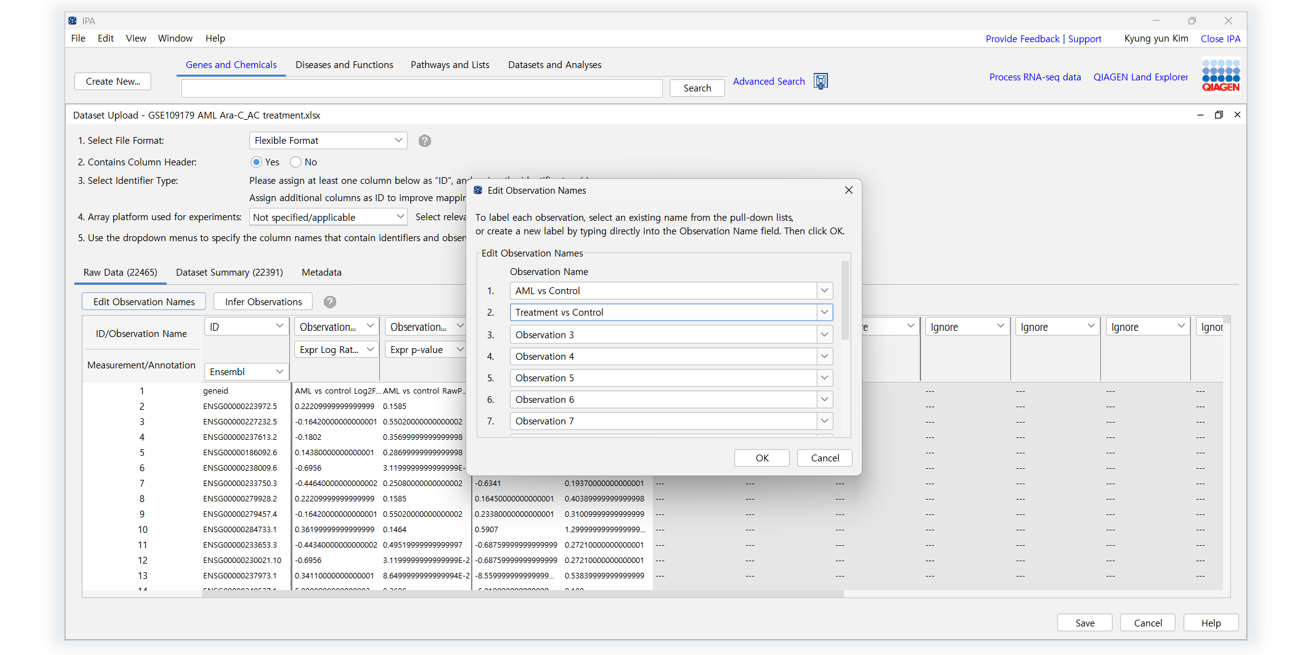This screenshot has width=1302, height=655.
Task: Click the Search button
Action: pyautogui.click(x=697, y=88)
